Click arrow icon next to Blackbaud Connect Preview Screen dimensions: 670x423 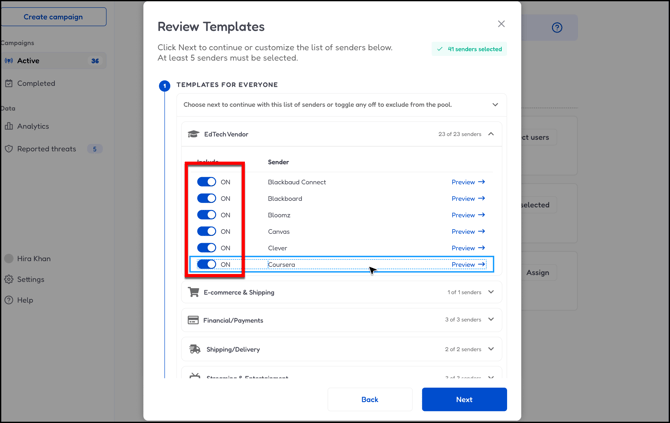[482, 182]
